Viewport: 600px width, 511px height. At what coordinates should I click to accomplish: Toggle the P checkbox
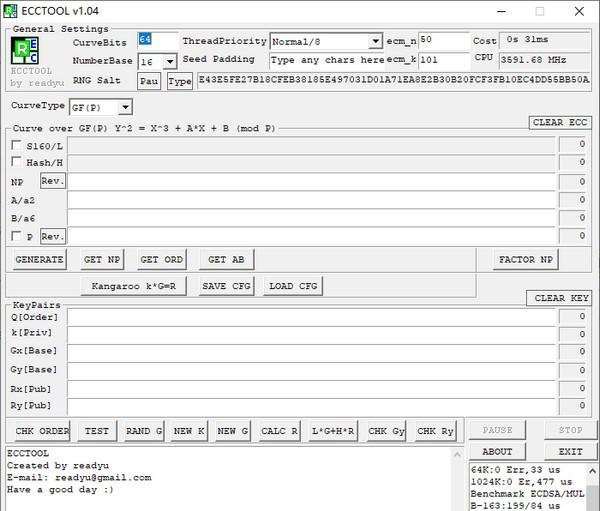16,236
